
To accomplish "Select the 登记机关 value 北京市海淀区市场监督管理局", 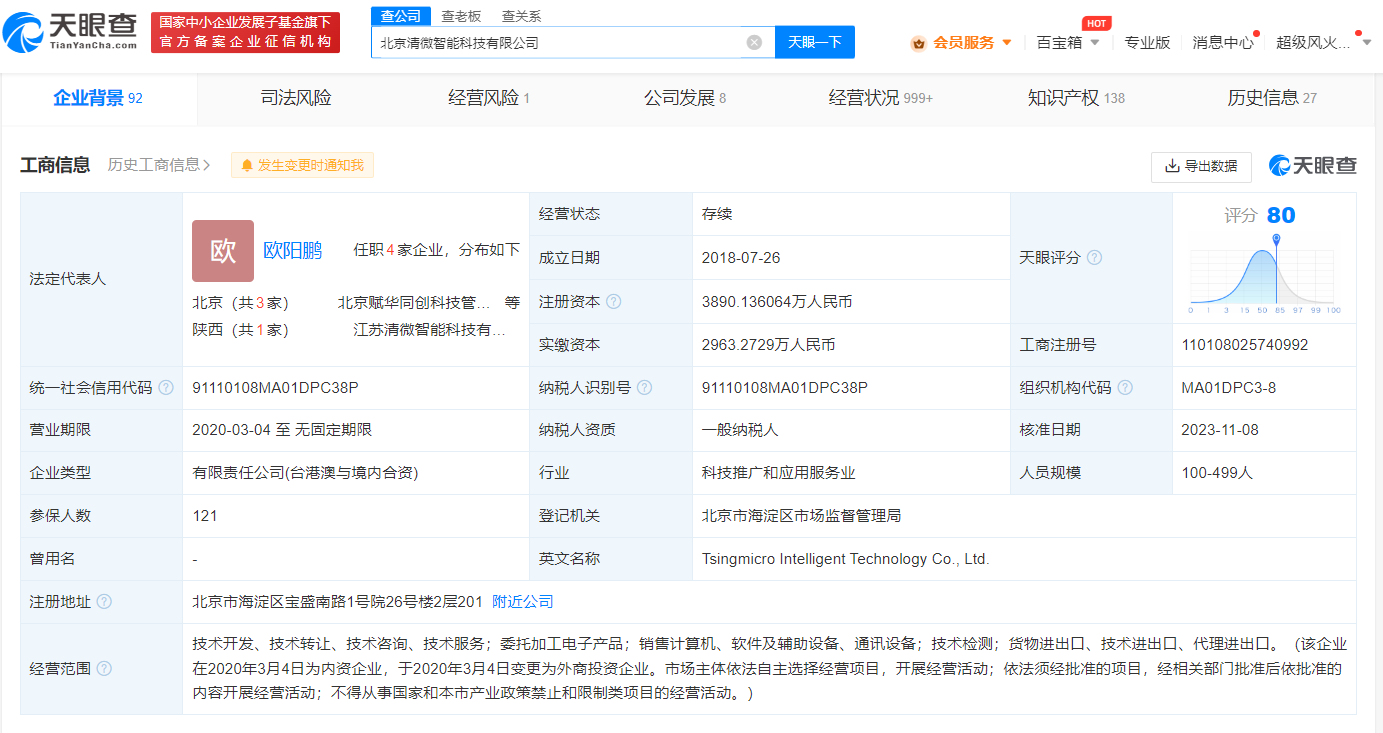I will pos(802,516).
